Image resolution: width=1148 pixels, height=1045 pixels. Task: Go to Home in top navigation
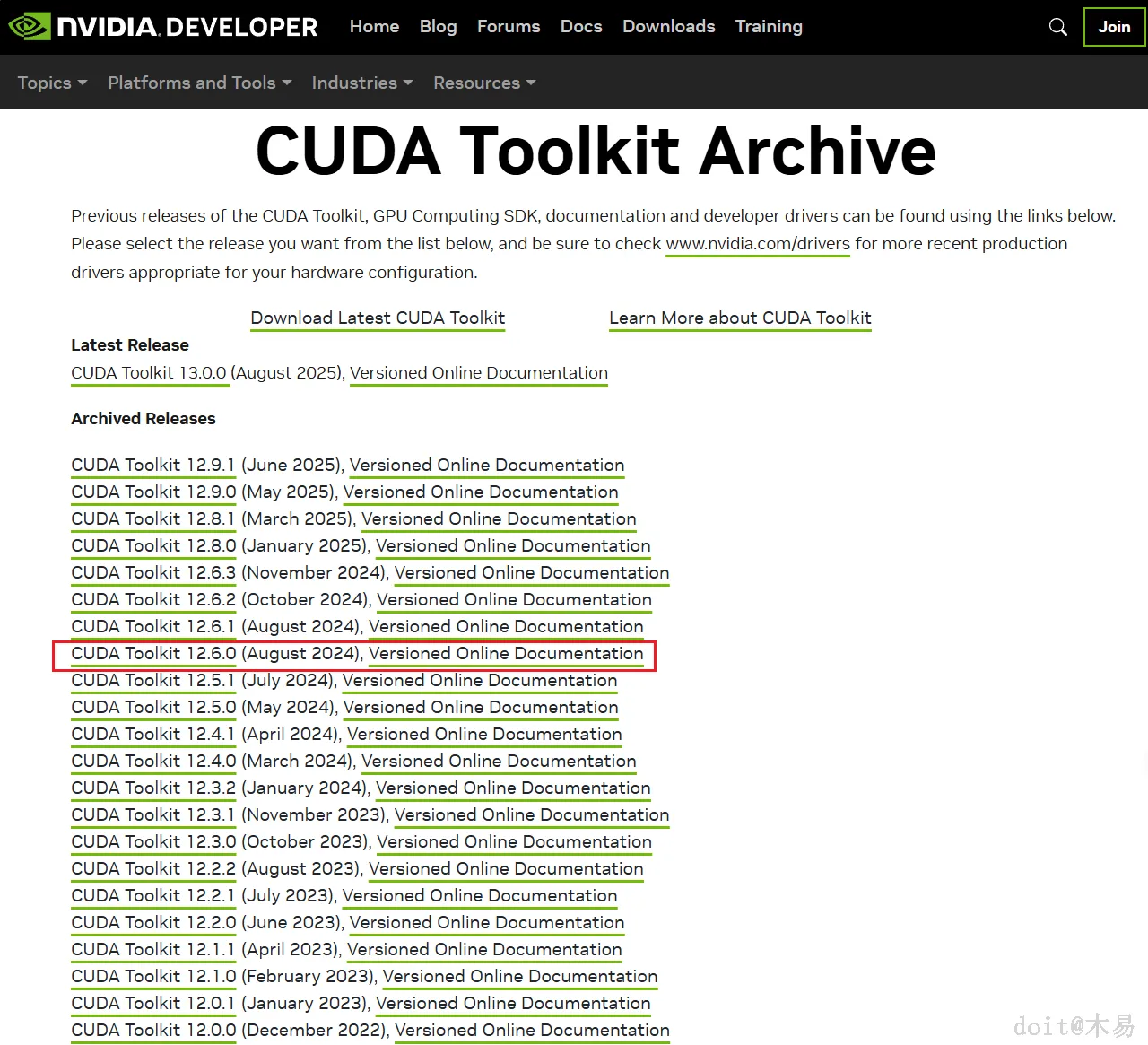(374, 27)
